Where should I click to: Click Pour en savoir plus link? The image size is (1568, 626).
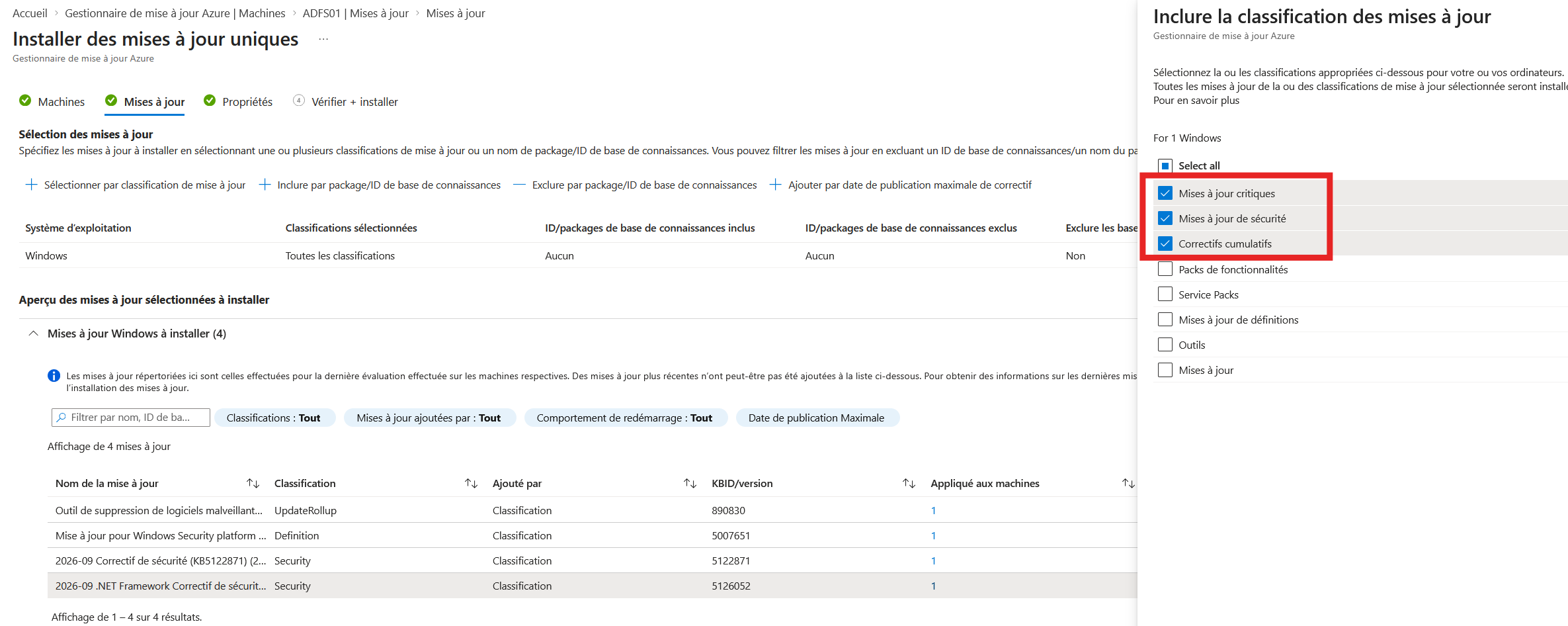click(1196, 101)
